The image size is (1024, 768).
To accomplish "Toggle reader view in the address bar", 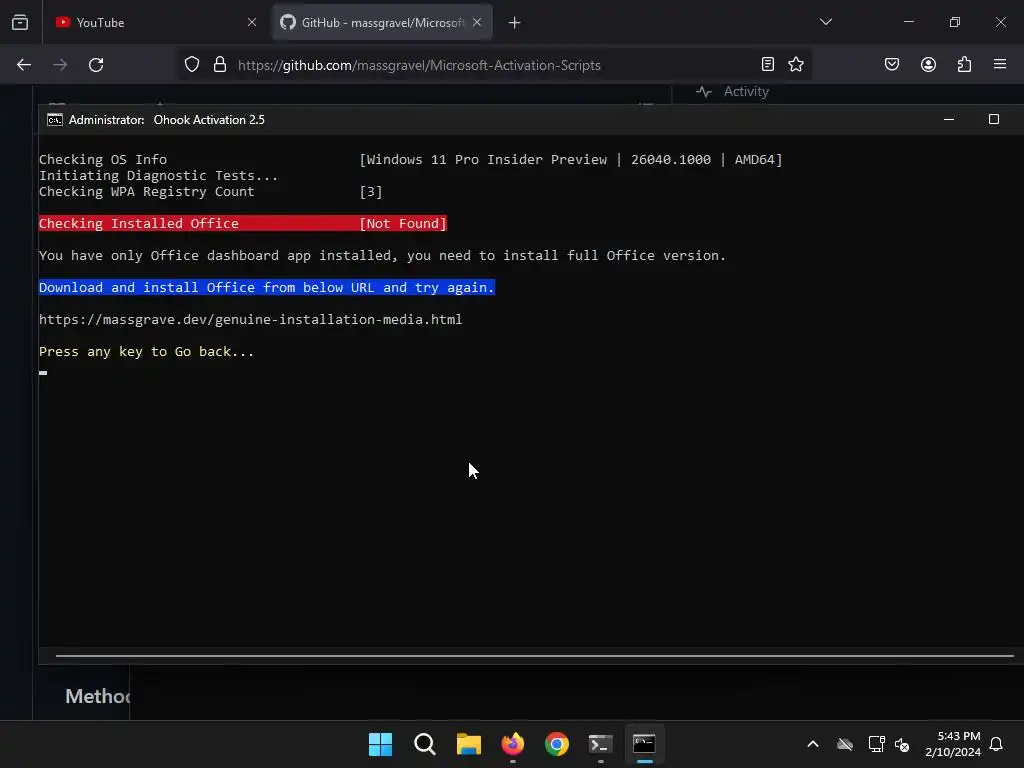I will click(768, 64).
